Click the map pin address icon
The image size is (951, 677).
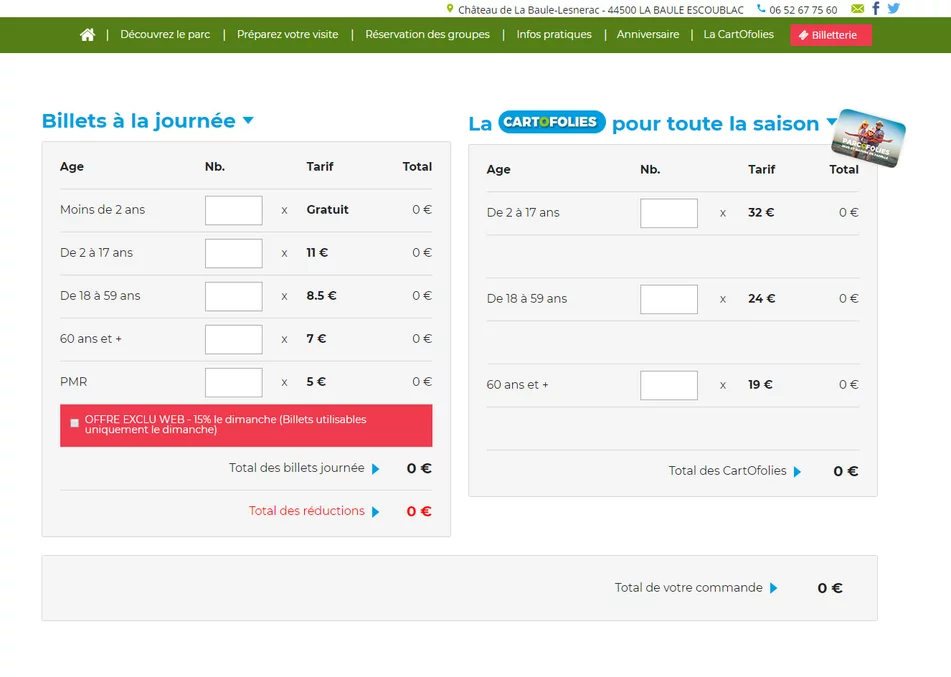tap(450, 9)
